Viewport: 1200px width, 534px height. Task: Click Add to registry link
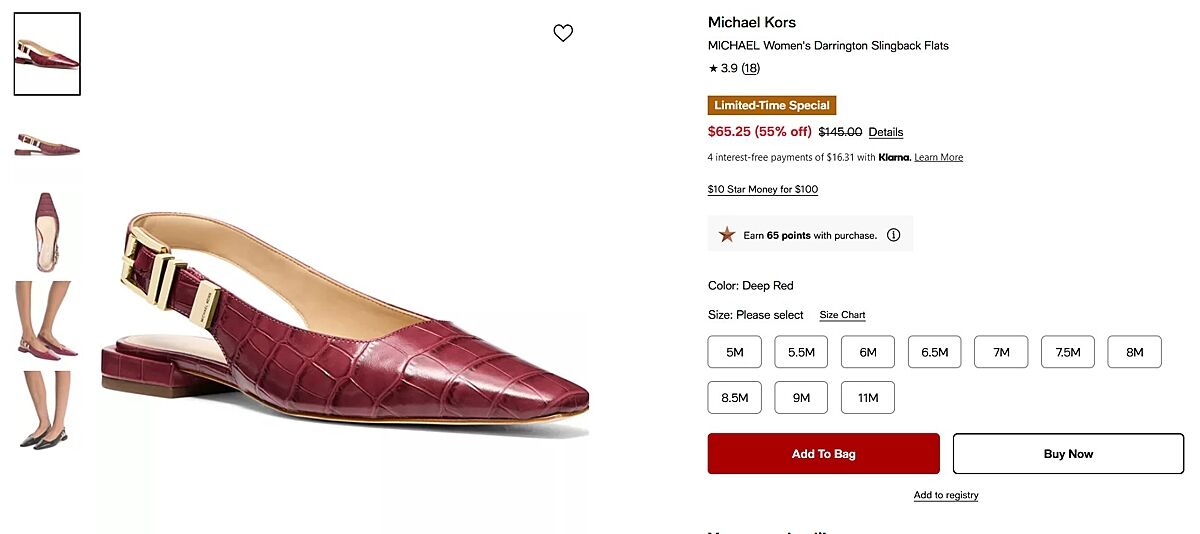946,495
